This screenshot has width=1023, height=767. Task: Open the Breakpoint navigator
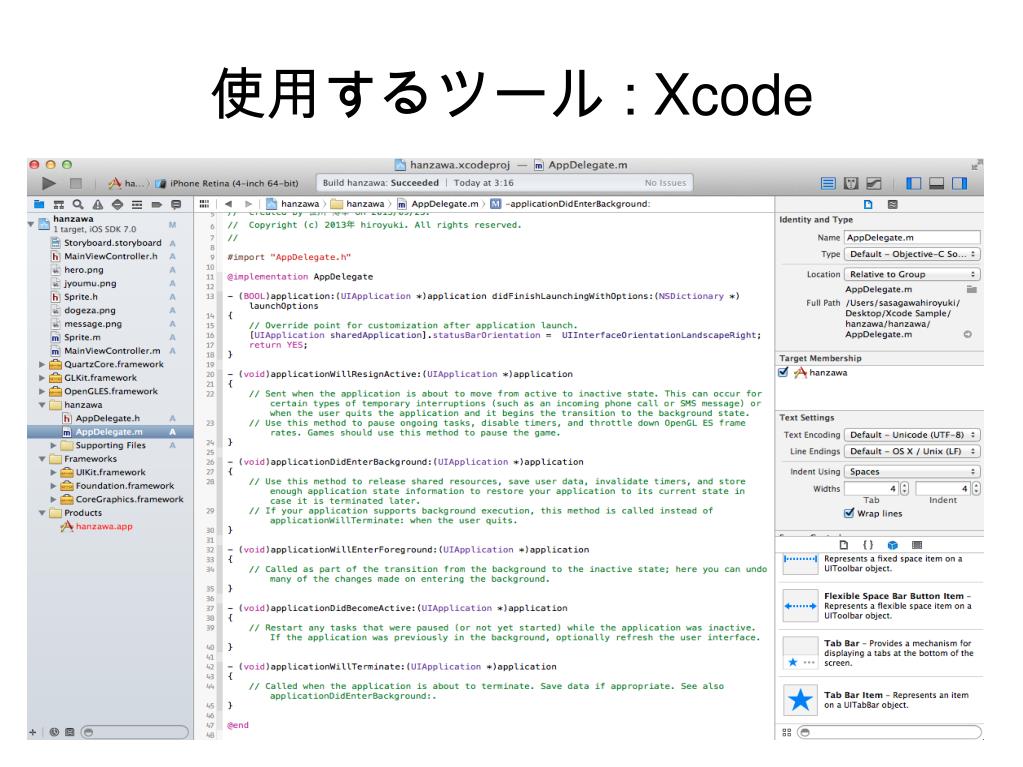click(x=157, y=204)
